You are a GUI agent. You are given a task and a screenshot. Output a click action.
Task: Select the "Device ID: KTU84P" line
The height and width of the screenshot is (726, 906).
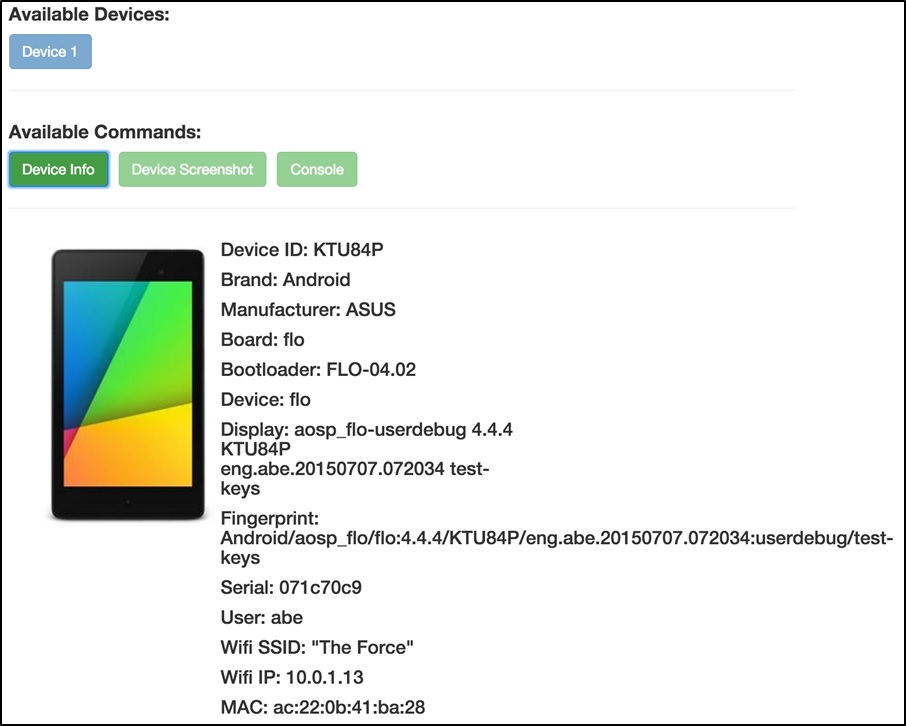[x=302, y=250]
